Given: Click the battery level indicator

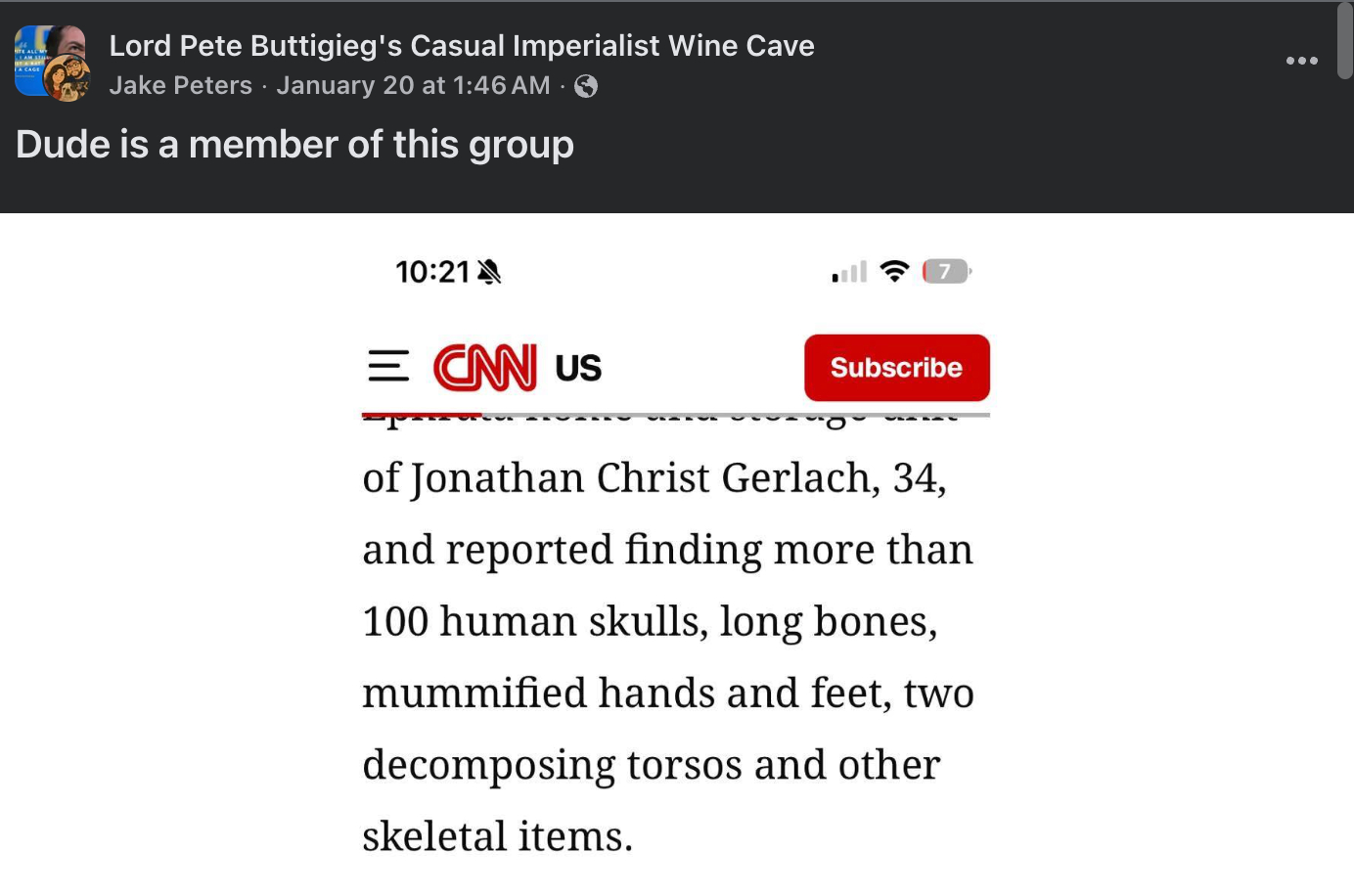Looking at the screenshot, I should [945, 272].
